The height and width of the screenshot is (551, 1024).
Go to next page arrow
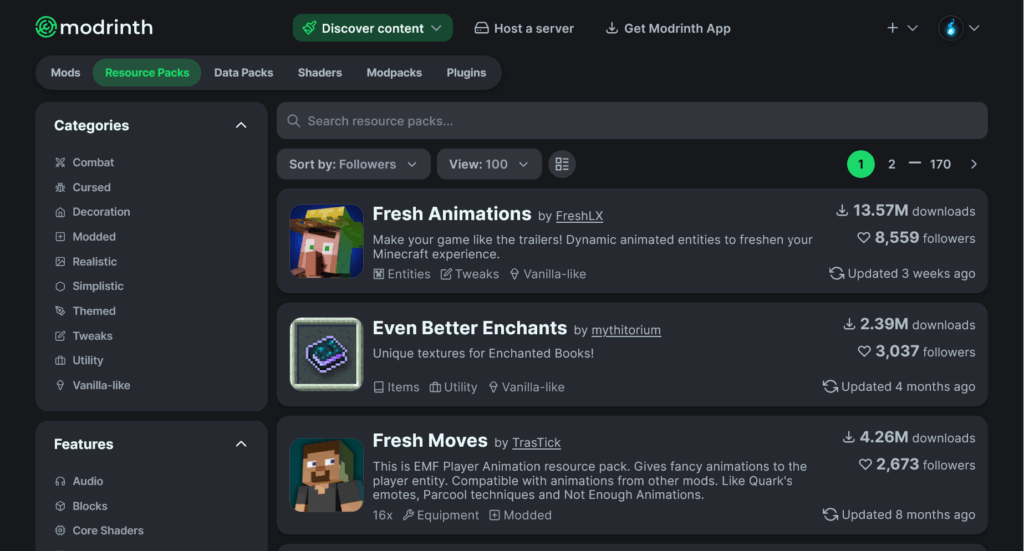pos(974,164)
